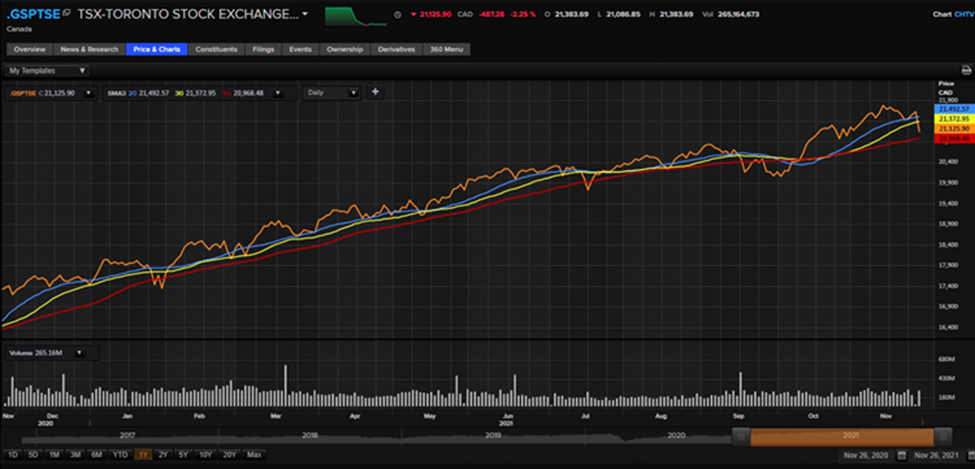Open the Constituents tab
Image resolution: width=975 pixels, height=469 pixels.
click(216, 49)
